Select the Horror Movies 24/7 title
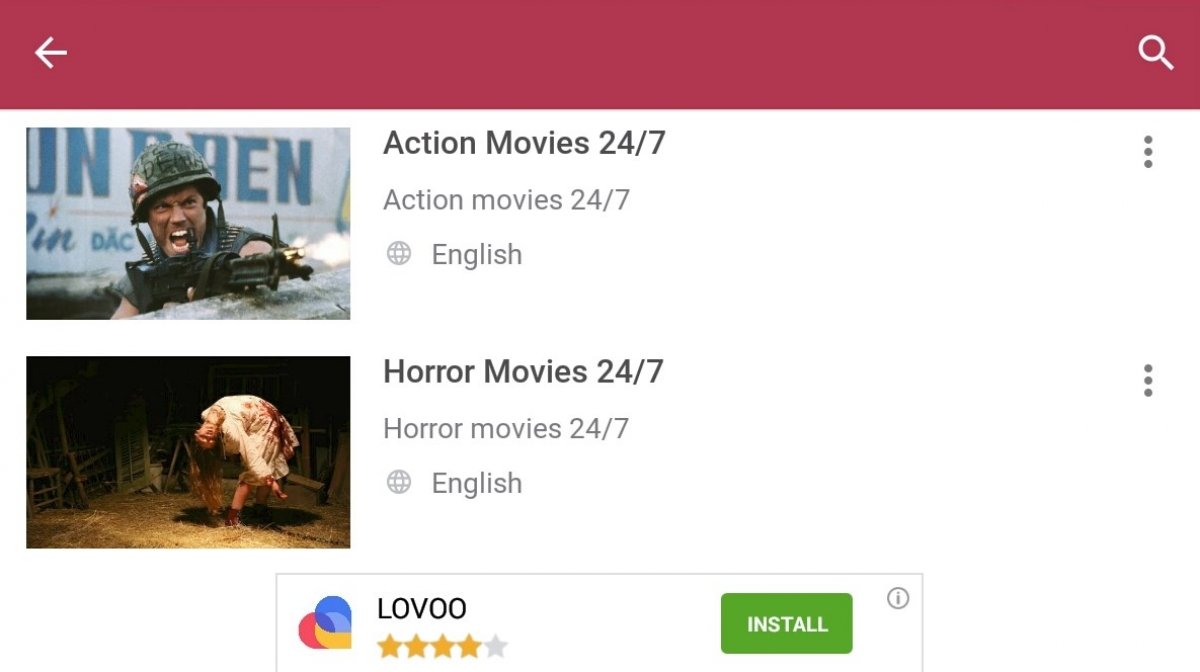This screenshot has width=1200, height=672. click(x=523, y=373)
